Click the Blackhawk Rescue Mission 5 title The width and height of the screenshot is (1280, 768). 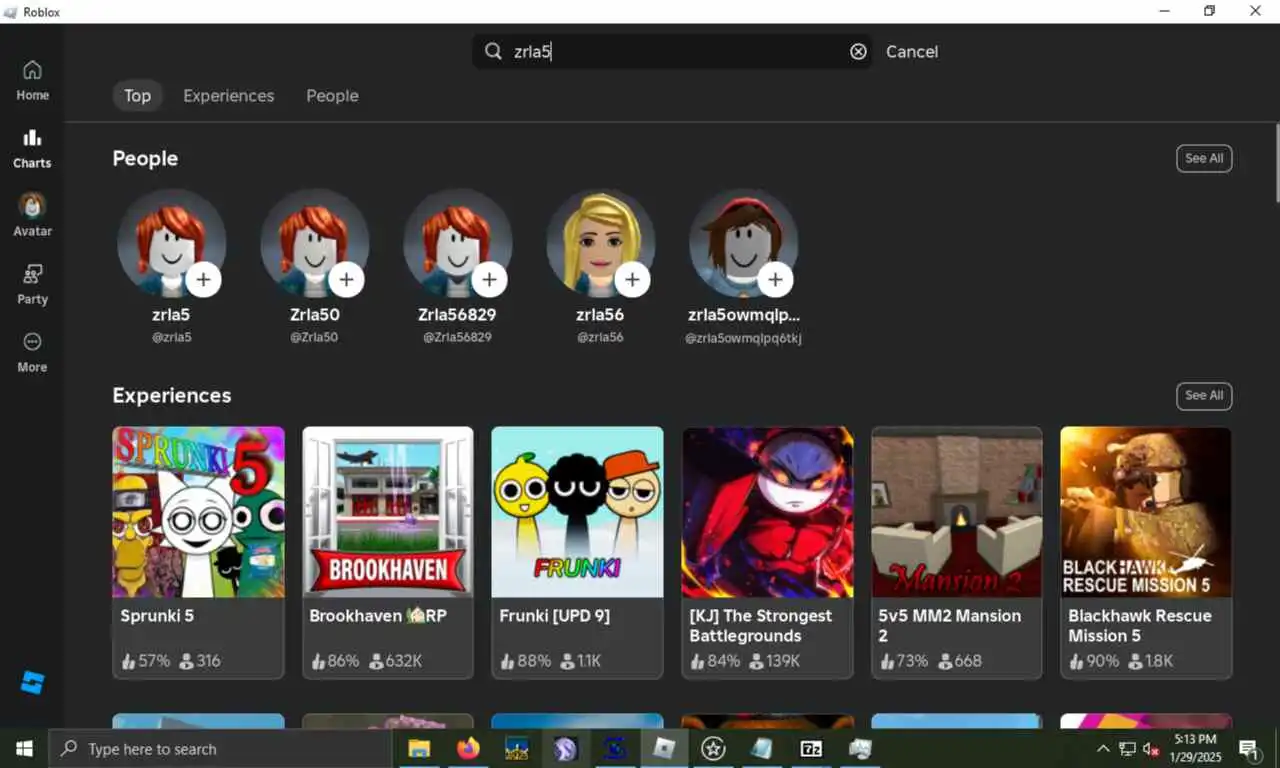coord(1139,626)
